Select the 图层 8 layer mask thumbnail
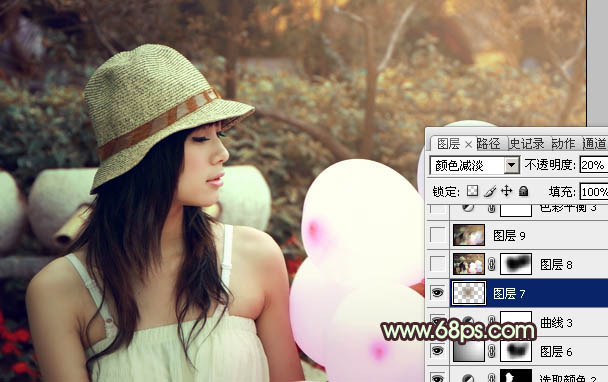608x382 pixels. pyautogui.click(x=516, y=264)
